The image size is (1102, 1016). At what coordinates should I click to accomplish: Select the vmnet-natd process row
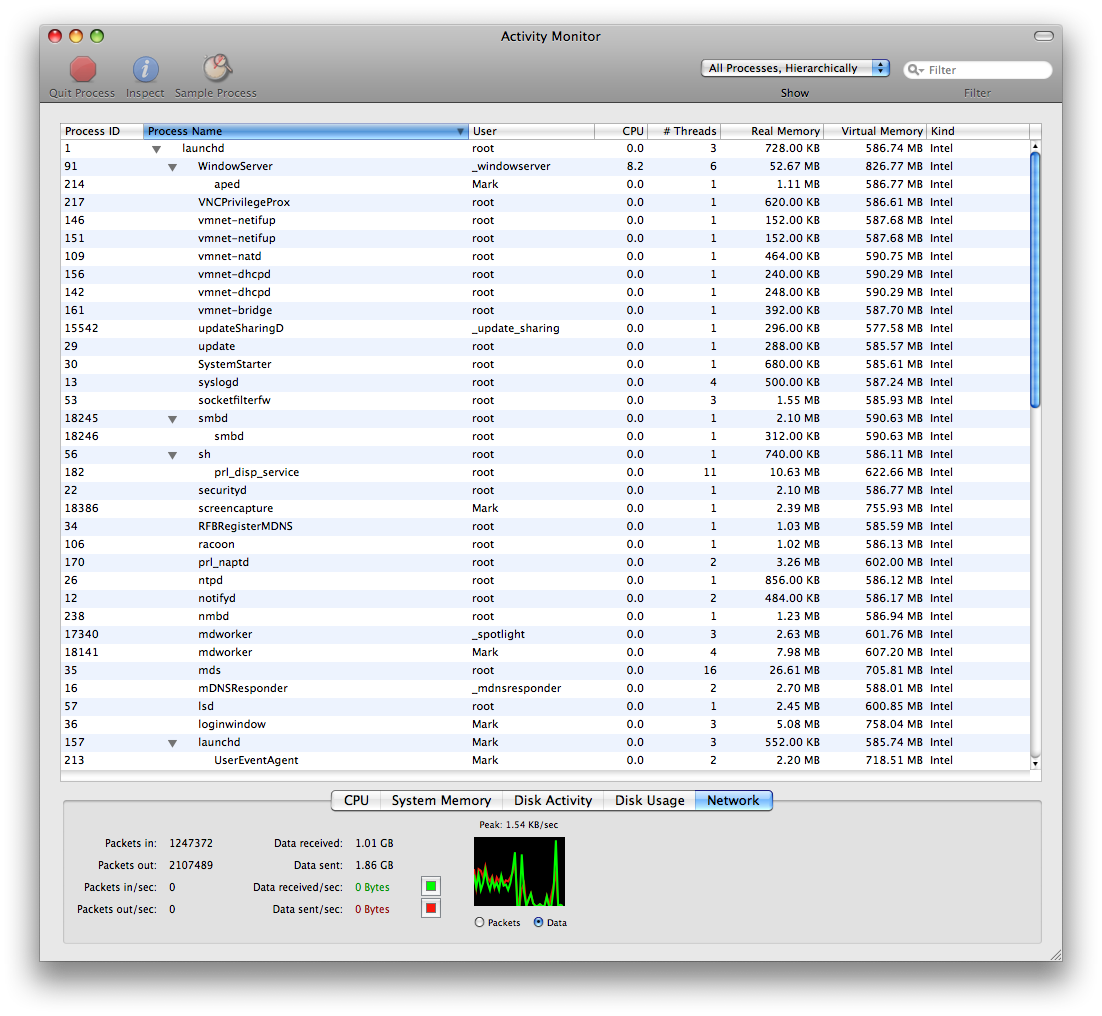[x=545, y=256]
